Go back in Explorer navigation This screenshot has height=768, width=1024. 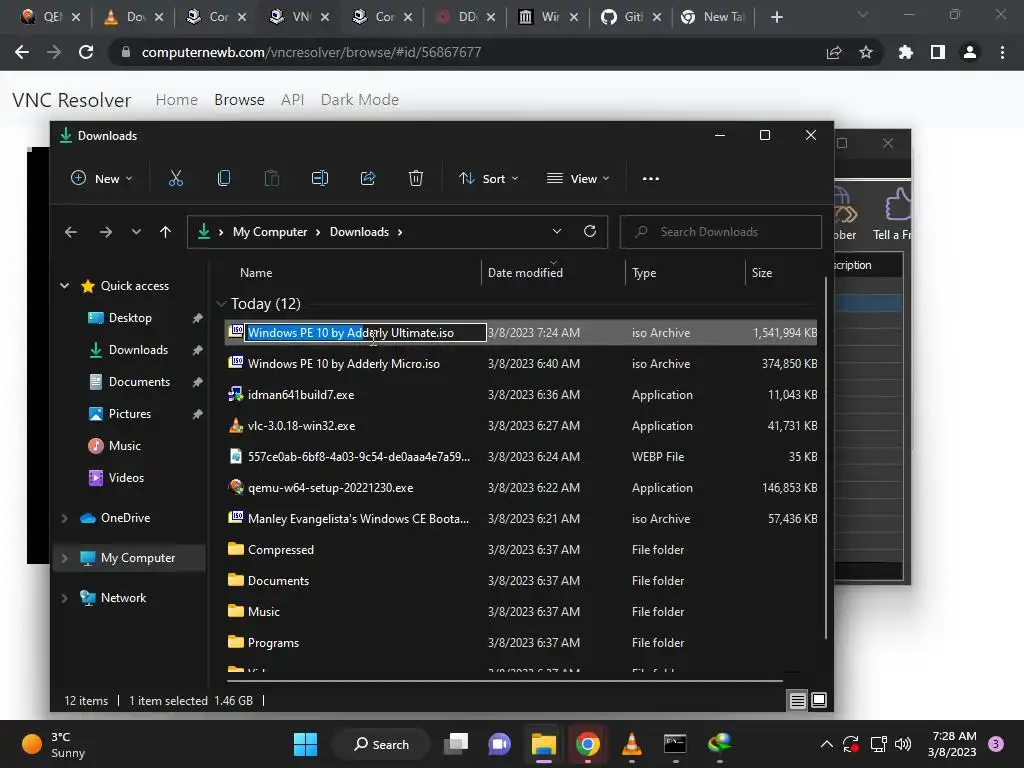71,232
